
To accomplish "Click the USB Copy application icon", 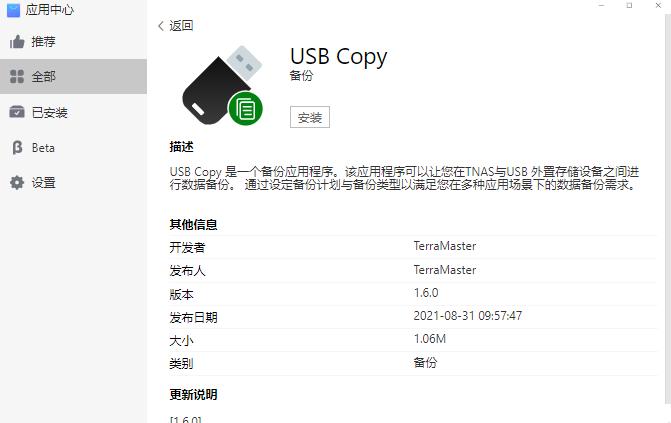I will pyautogui.click(x=222, y=85).
